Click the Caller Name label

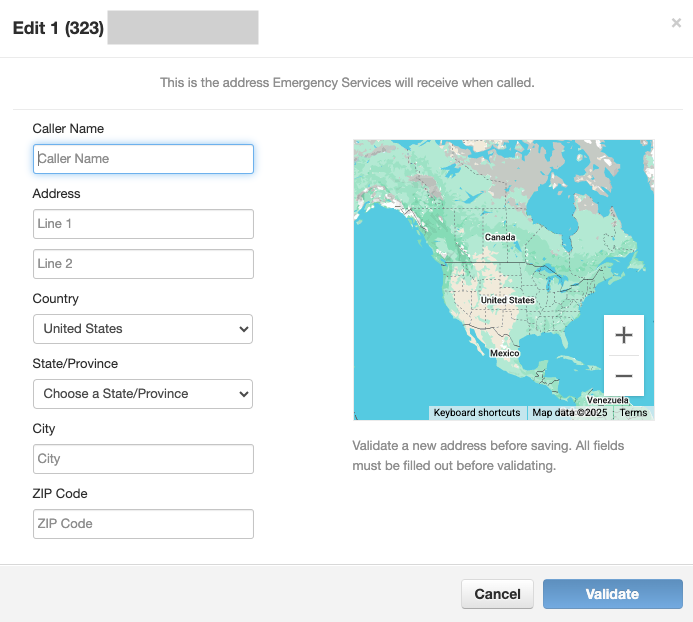point(68,129)
